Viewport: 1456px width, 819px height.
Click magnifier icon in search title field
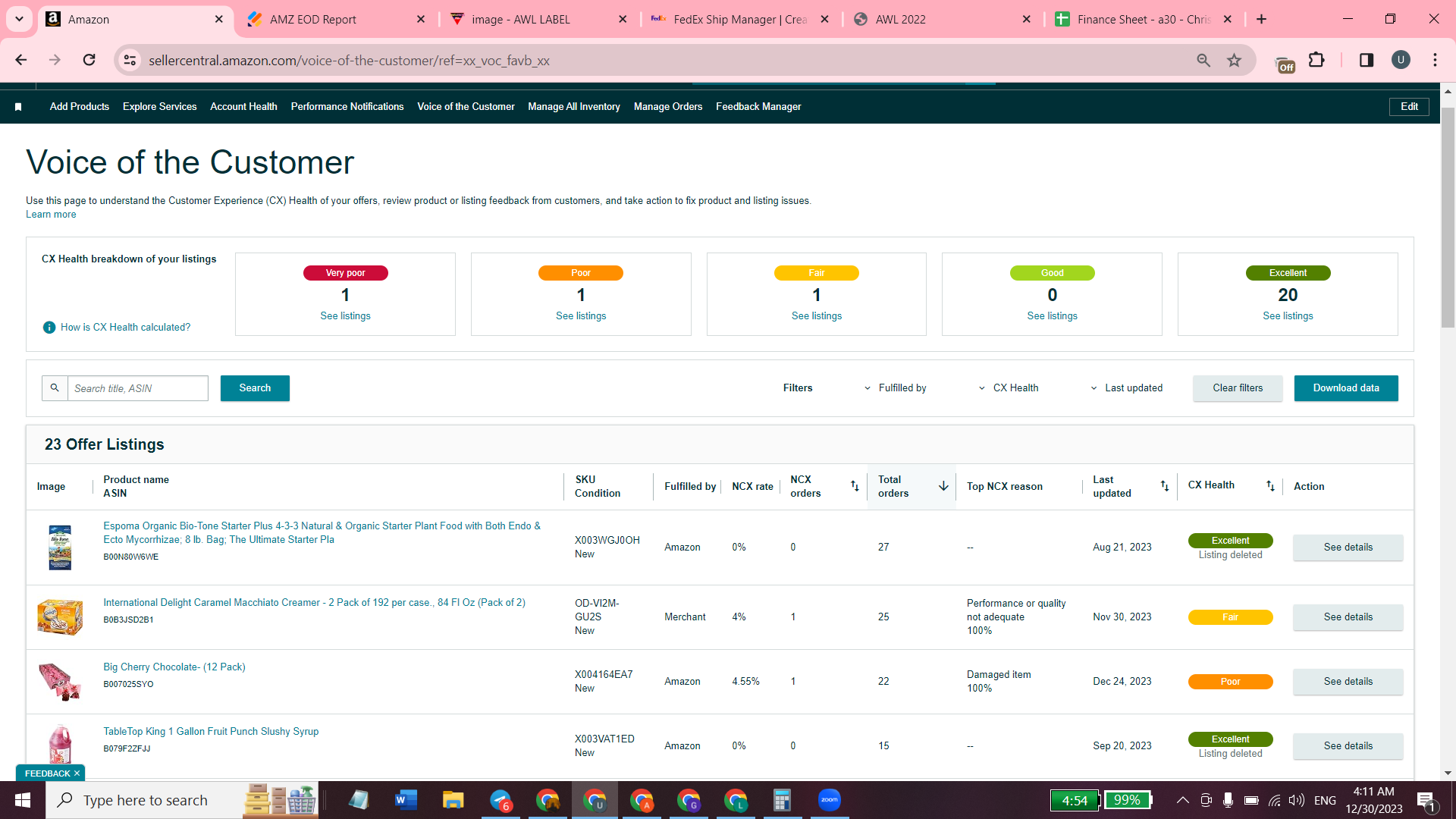(x=55, y=388)
